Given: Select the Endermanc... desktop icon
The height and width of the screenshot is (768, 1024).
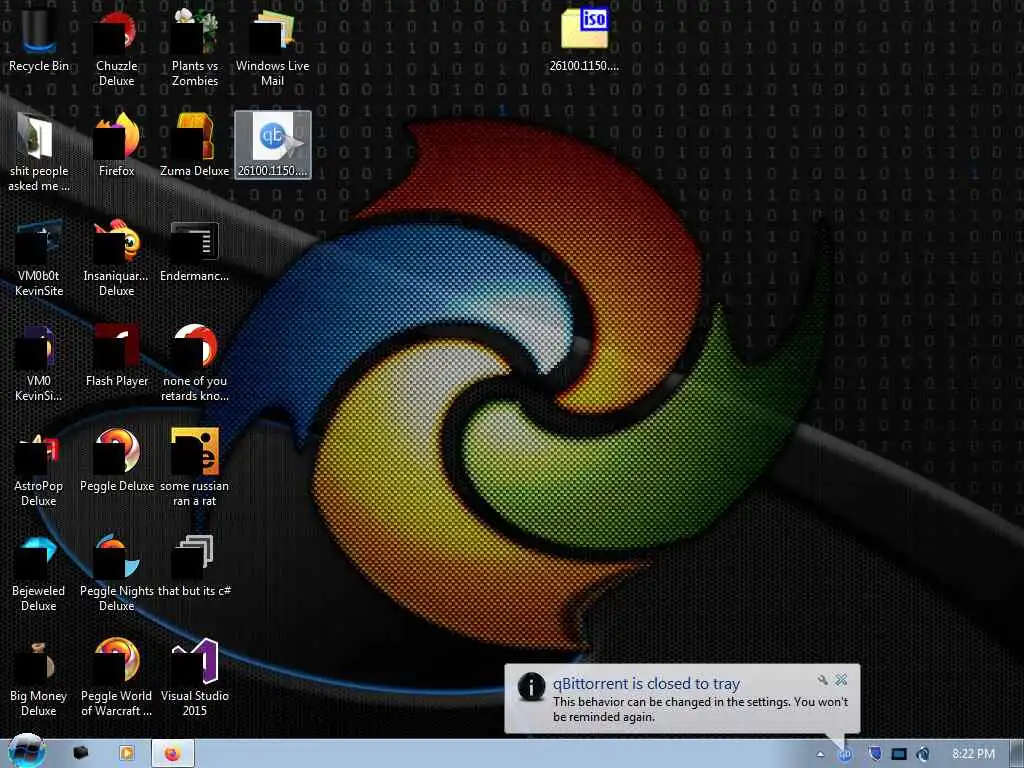Looking at the screenshot, I should click(195, 252).
